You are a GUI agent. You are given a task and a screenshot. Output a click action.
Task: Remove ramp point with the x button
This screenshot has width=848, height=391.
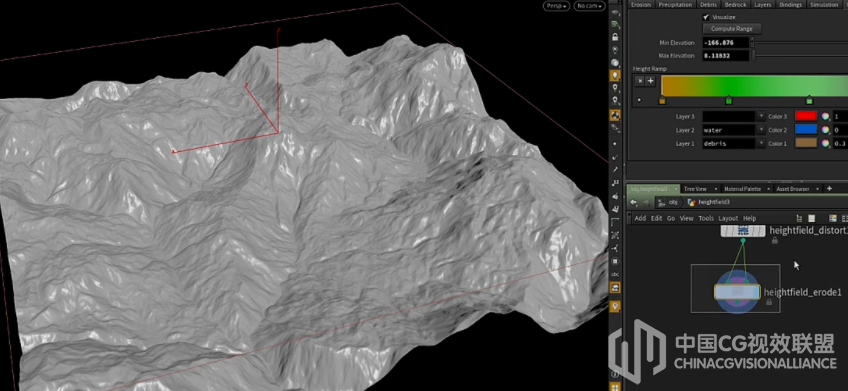[x=640, y=81]
